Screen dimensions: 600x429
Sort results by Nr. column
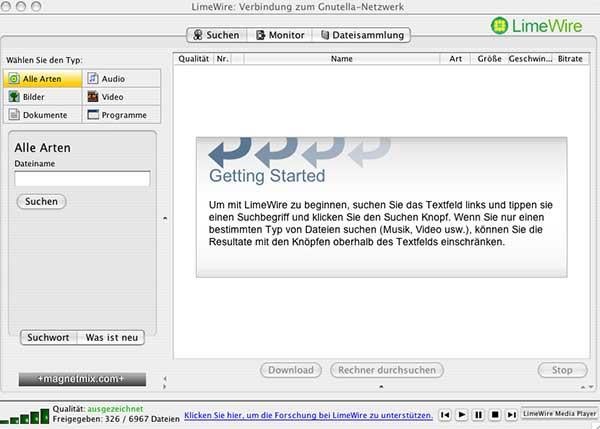coord(222,59)
